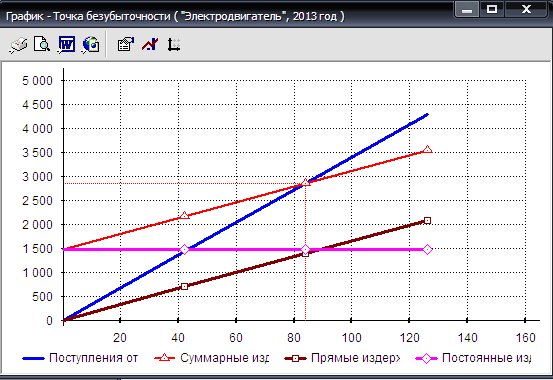Click the y-axis label "4 000"
This screenshot has height=380, width=553.
[37, 129]
